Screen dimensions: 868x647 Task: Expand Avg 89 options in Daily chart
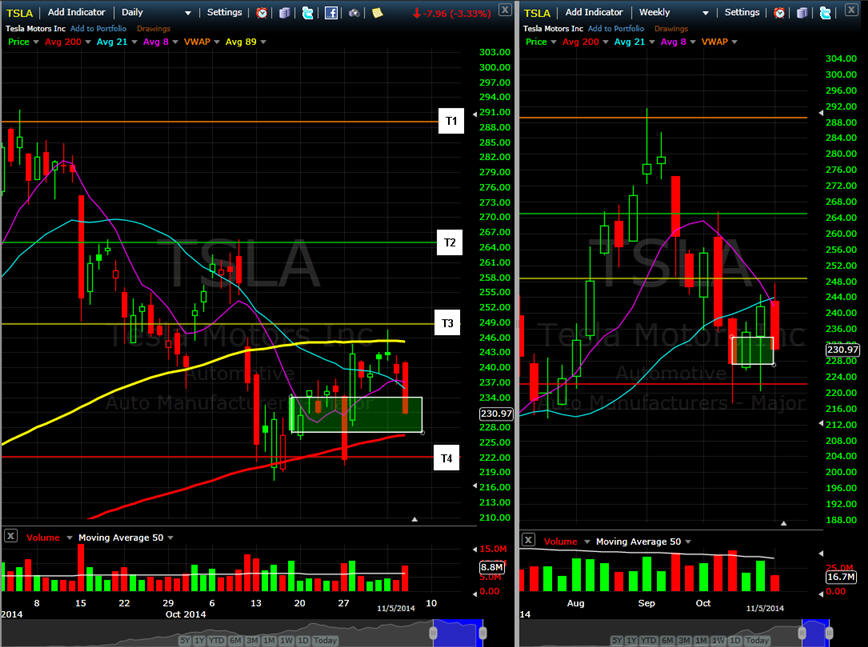click(263, 42)
